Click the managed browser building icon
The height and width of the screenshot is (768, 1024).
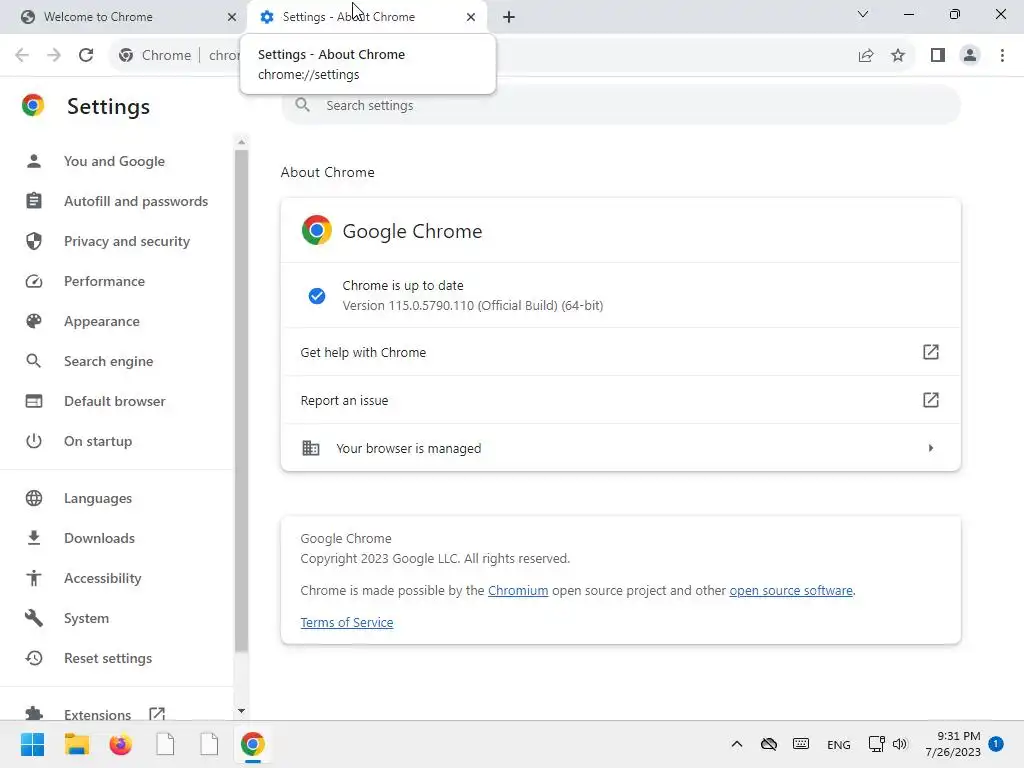(311, 448)
